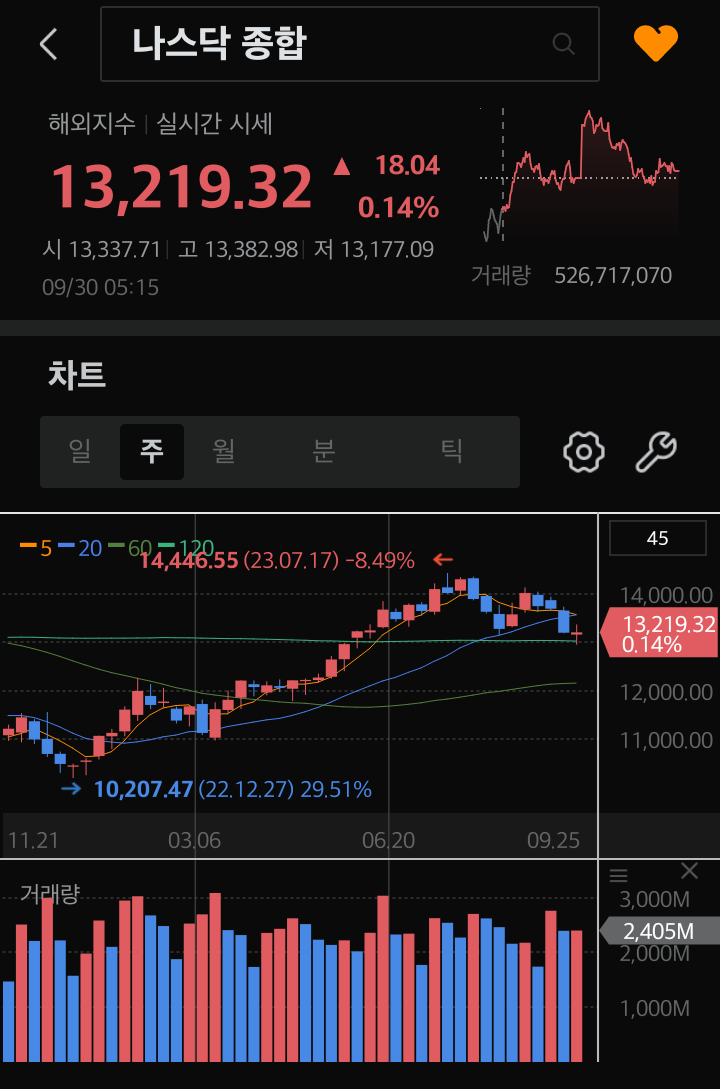720x1089 pixels.
Task: Switch to the 틱 tick tab
Action: click(x=452, y=451)
